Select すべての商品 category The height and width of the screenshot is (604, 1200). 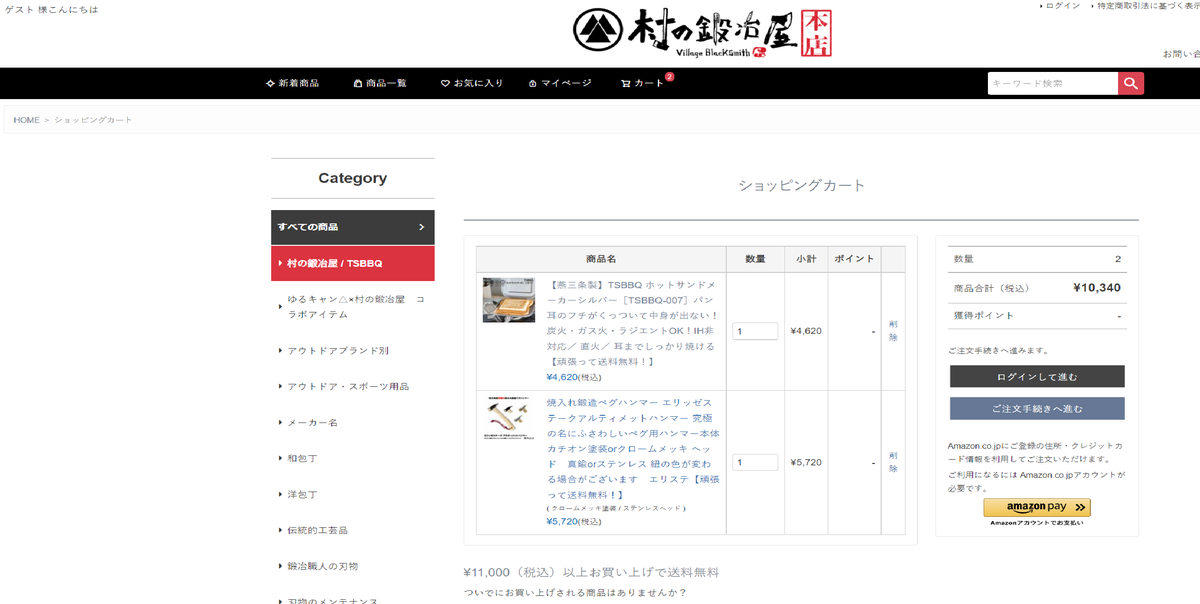click(353, 227)
